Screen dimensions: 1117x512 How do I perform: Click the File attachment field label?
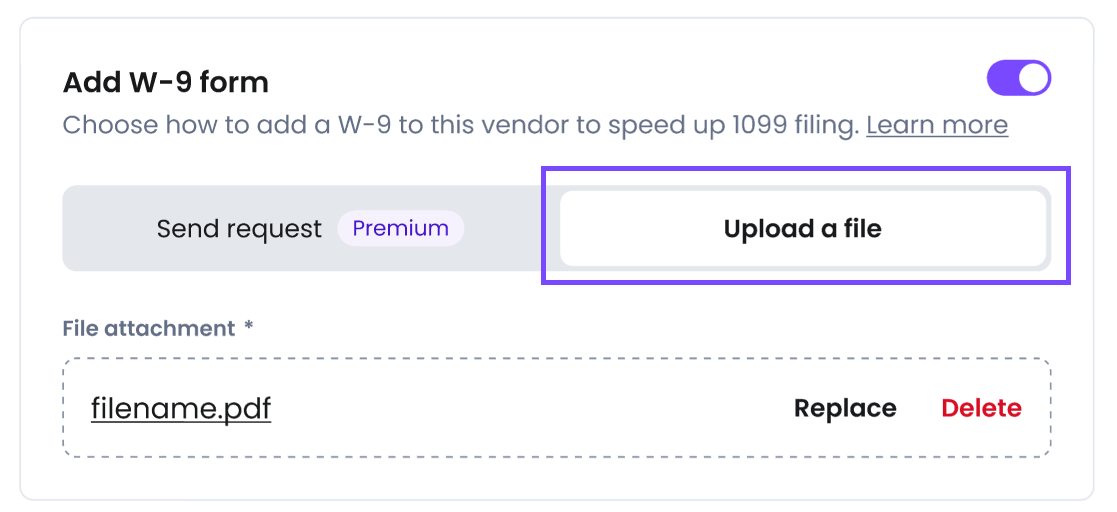[148, 328]
